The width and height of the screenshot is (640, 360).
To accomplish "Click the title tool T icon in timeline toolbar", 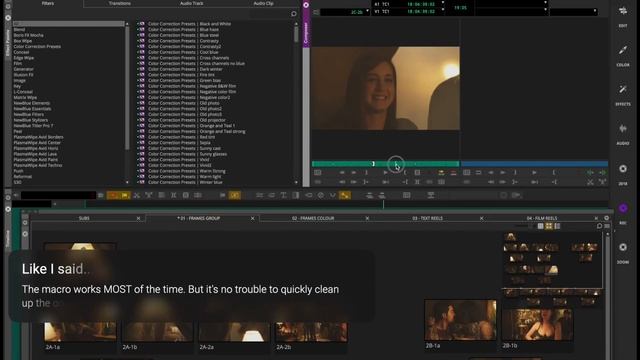I will pyautogui.click(x=283, y=196).
